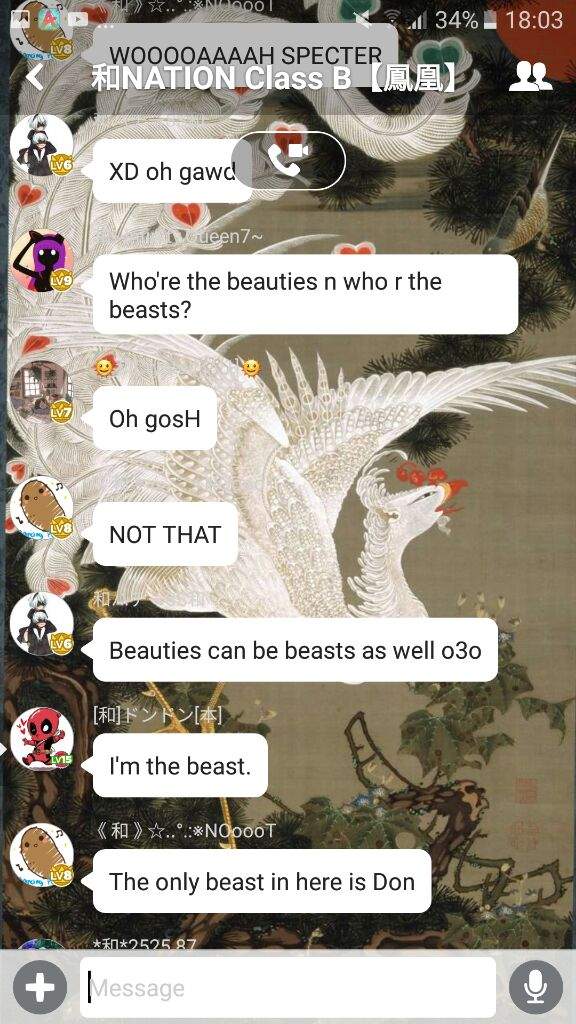
Task: Tap the battery indicator in the status bar
Action: [x=488, y=20]
